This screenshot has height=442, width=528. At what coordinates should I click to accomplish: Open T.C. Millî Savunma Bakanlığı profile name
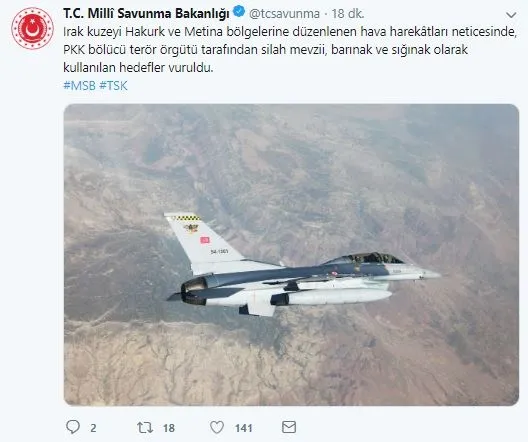coord(146,13)
